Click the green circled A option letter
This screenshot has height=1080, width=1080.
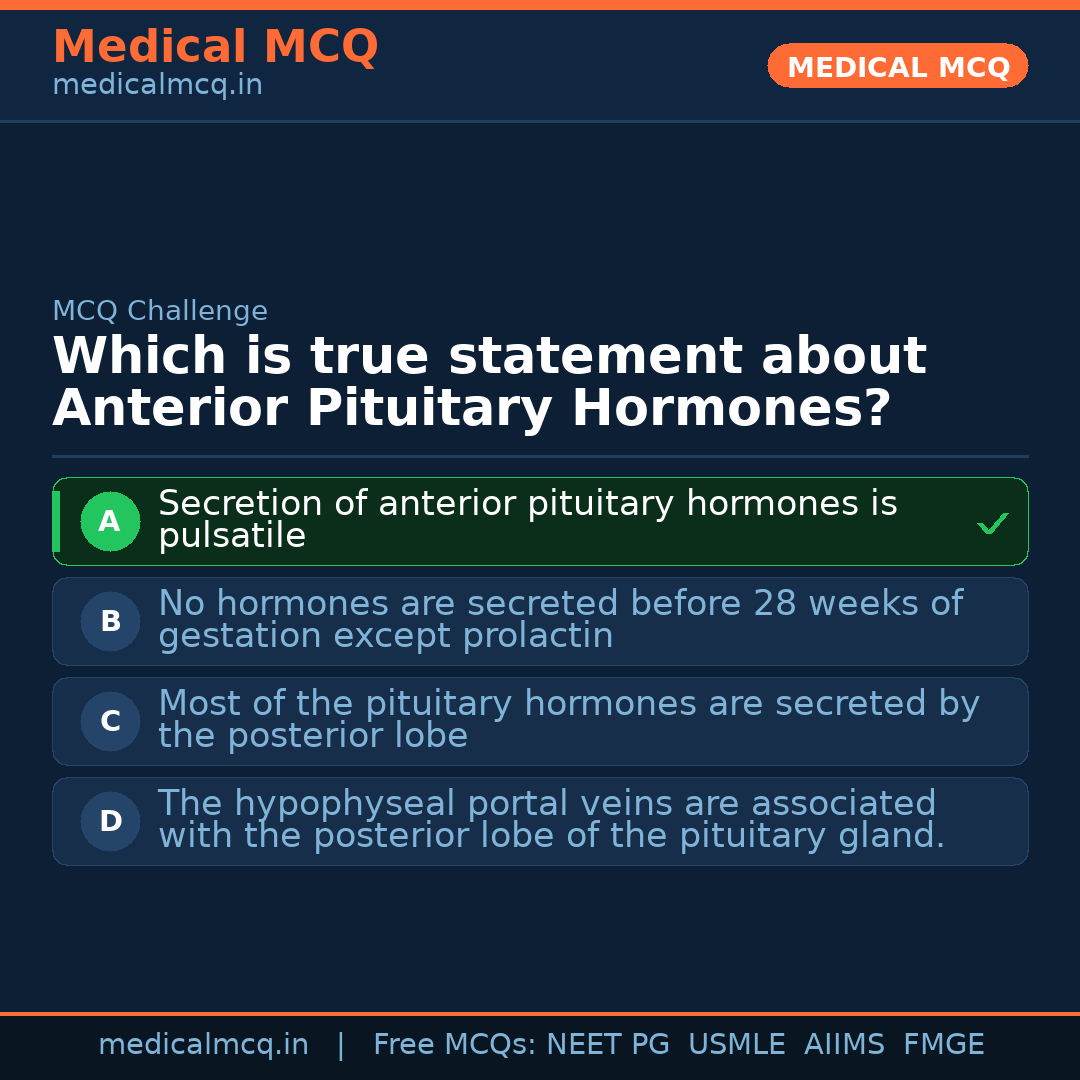[x=110, y=521]
